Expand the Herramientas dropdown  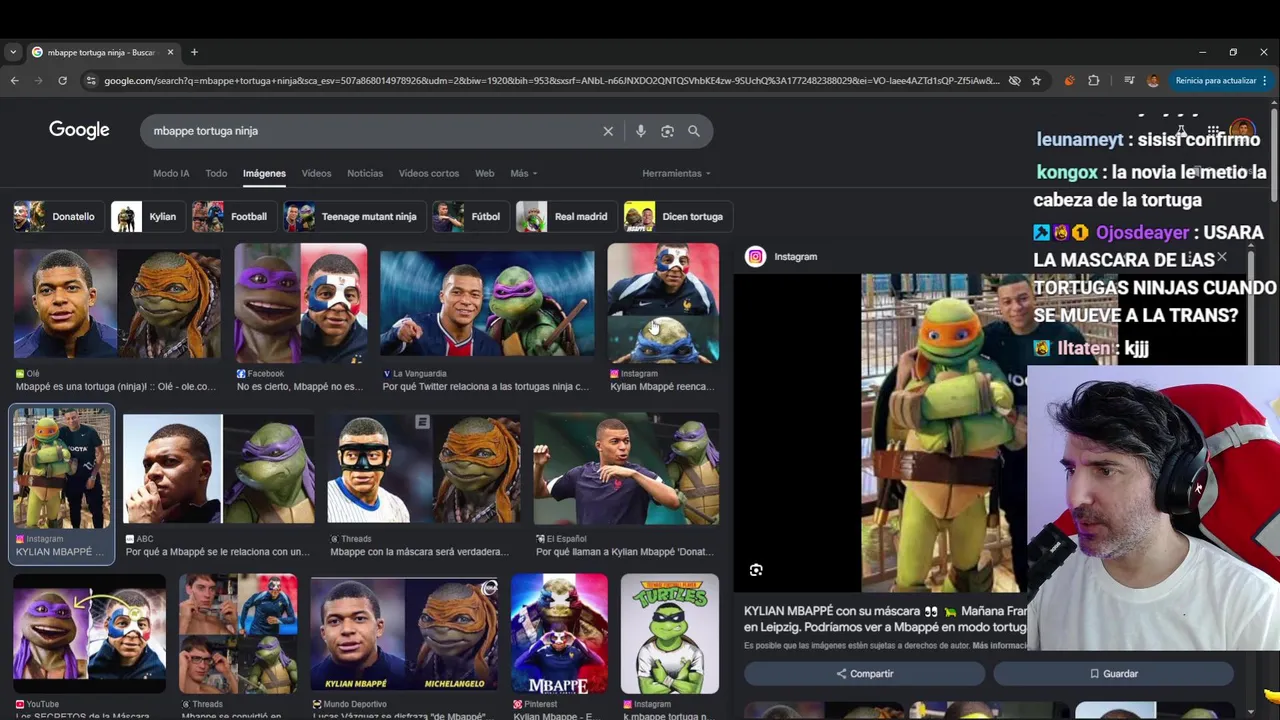point(676,173)
